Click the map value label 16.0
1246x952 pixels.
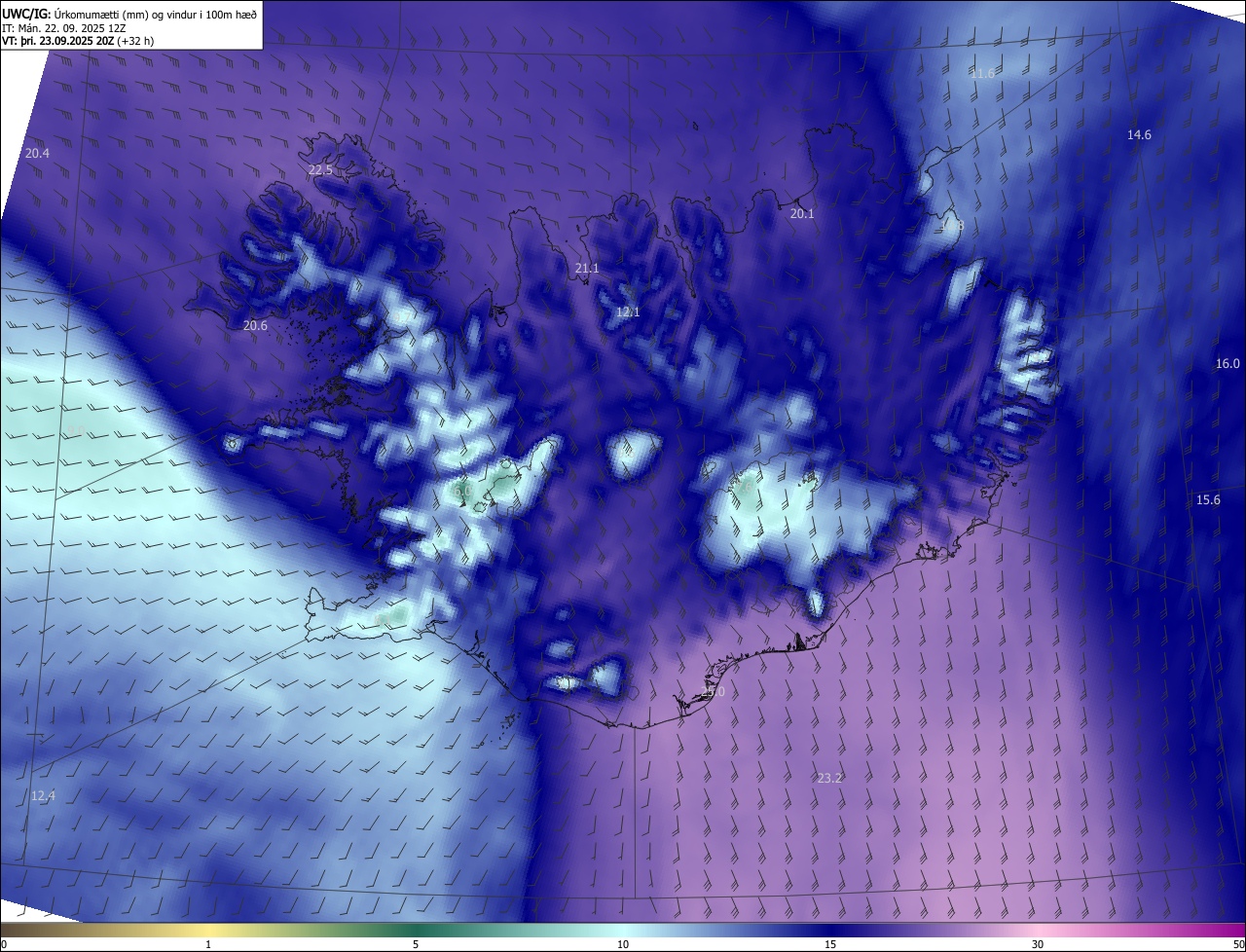pyautogui.click(x=1228, y=364)
